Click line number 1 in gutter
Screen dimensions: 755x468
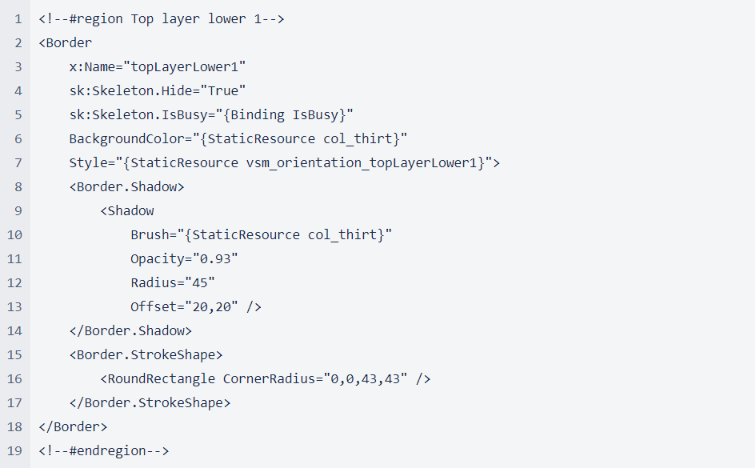(18, 19)
